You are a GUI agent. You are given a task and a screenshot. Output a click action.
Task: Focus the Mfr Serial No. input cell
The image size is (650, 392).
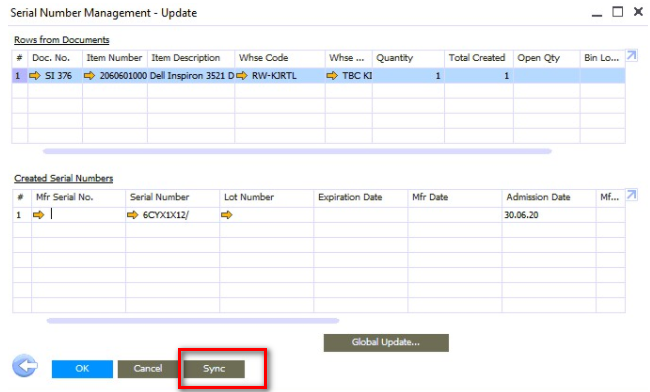[x=78, y=215]
